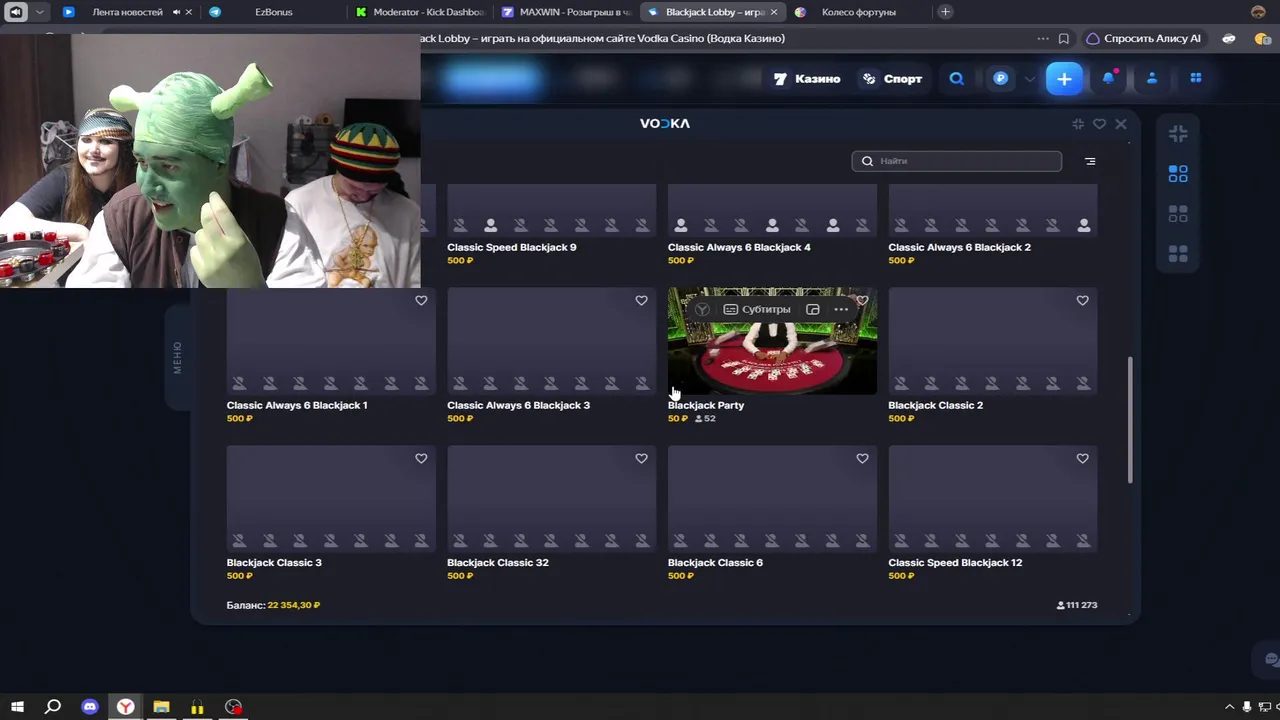
Task: Open the МЕНЮ side tab
Action: (178, 357)
